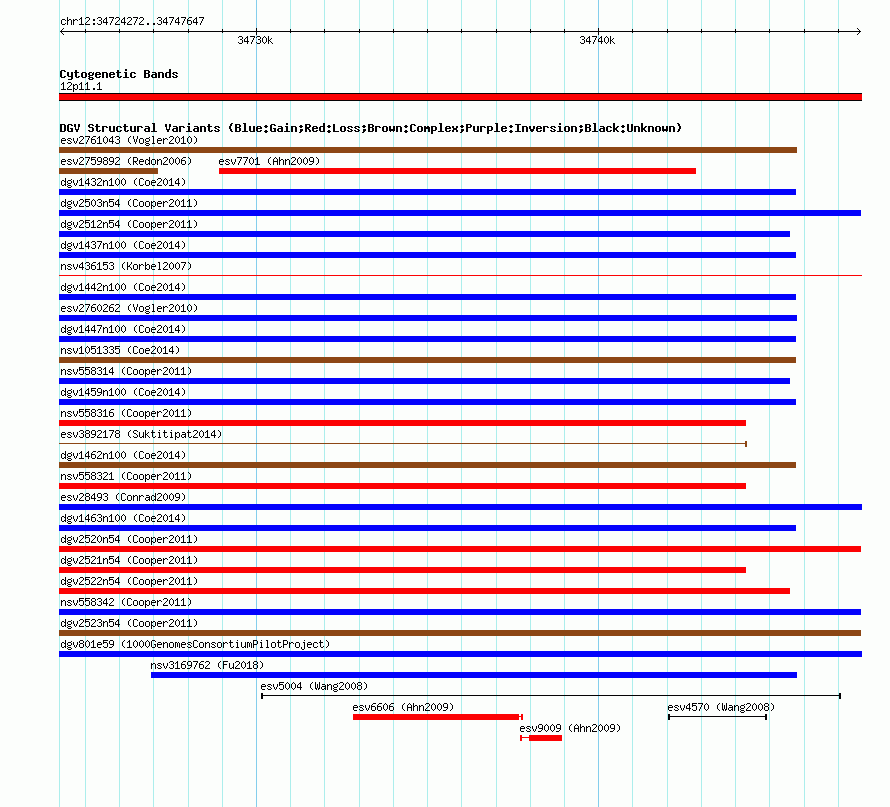Click the dgv1432n100 (Coe2014) label
890x807 pixels.
coord(123,182)
